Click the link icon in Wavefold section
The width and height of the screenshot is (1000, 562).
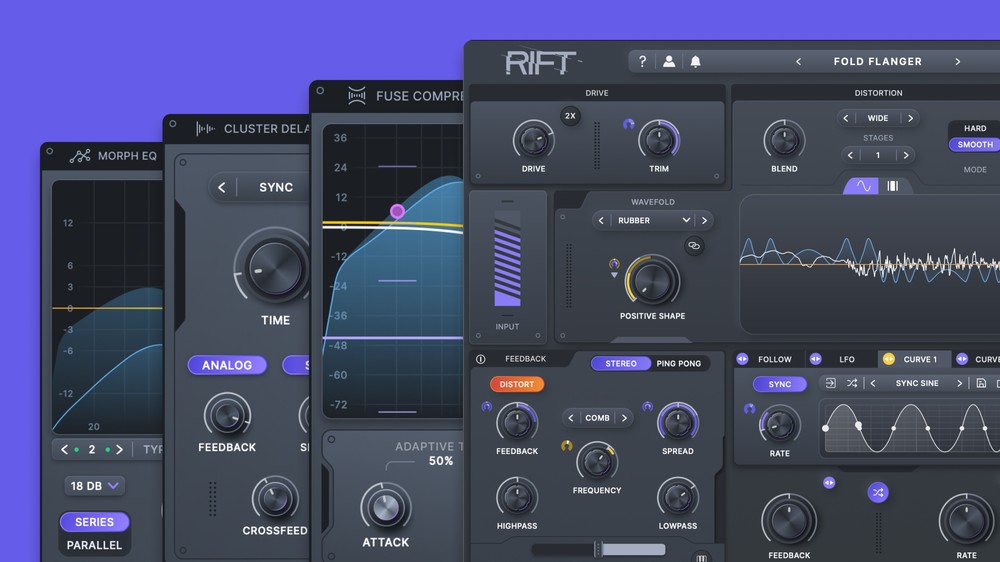click(x=694, y=246)
